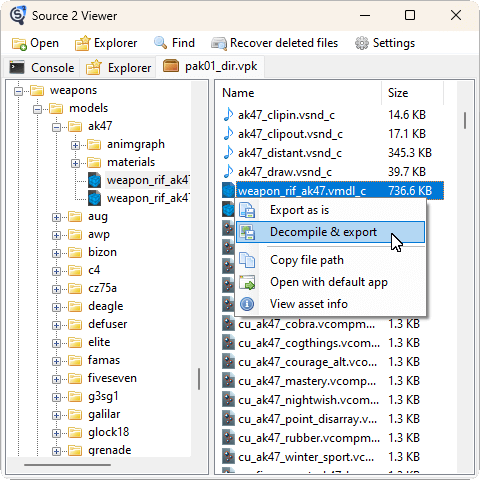Image resolution: width=480 pixels, height=480 pixels.
Task: Click the Settings gear icon
Action: pyautogui.click(x=362, y=43)
